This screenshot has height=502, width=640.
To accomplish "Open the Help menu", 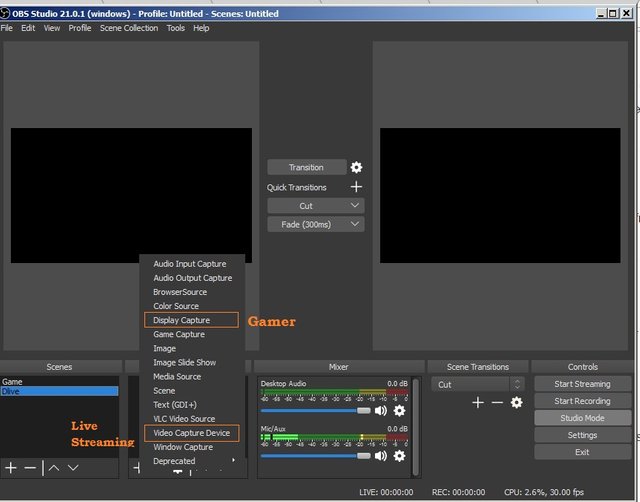I will coord(201,28).
